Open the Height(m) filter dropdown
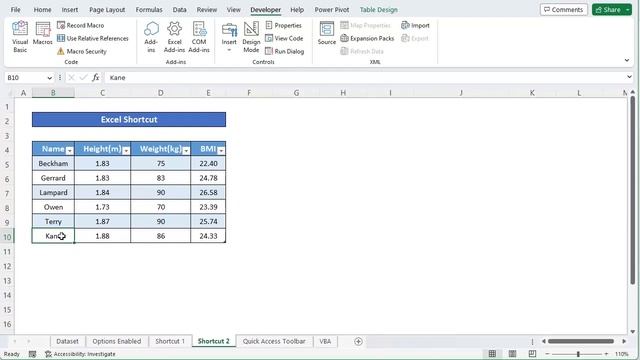The height and width of the screenshot is (360, 640). pos(126,151)
